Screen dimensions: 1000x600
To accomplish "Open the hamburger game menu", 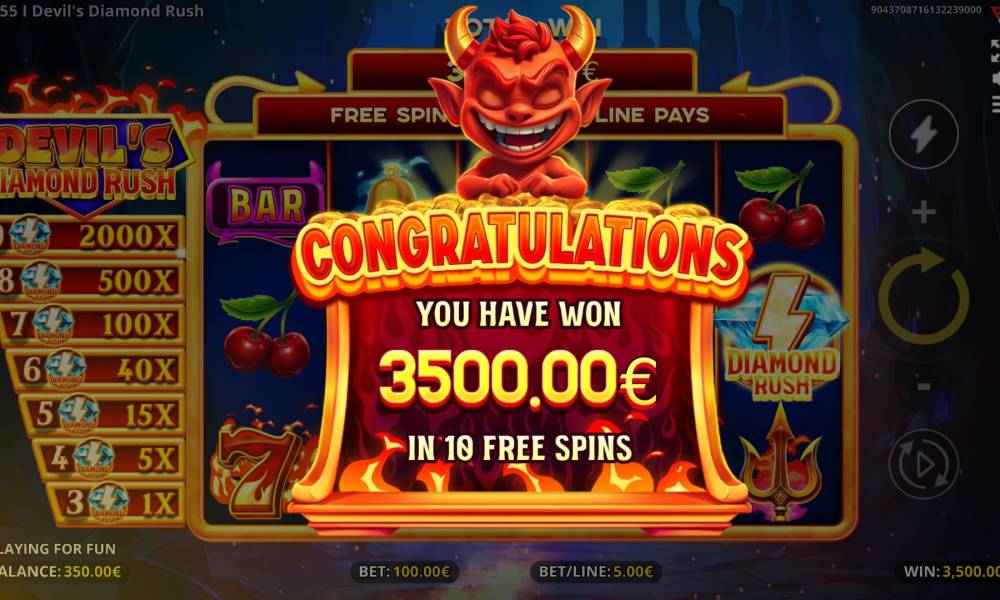I will pos(996,104).
